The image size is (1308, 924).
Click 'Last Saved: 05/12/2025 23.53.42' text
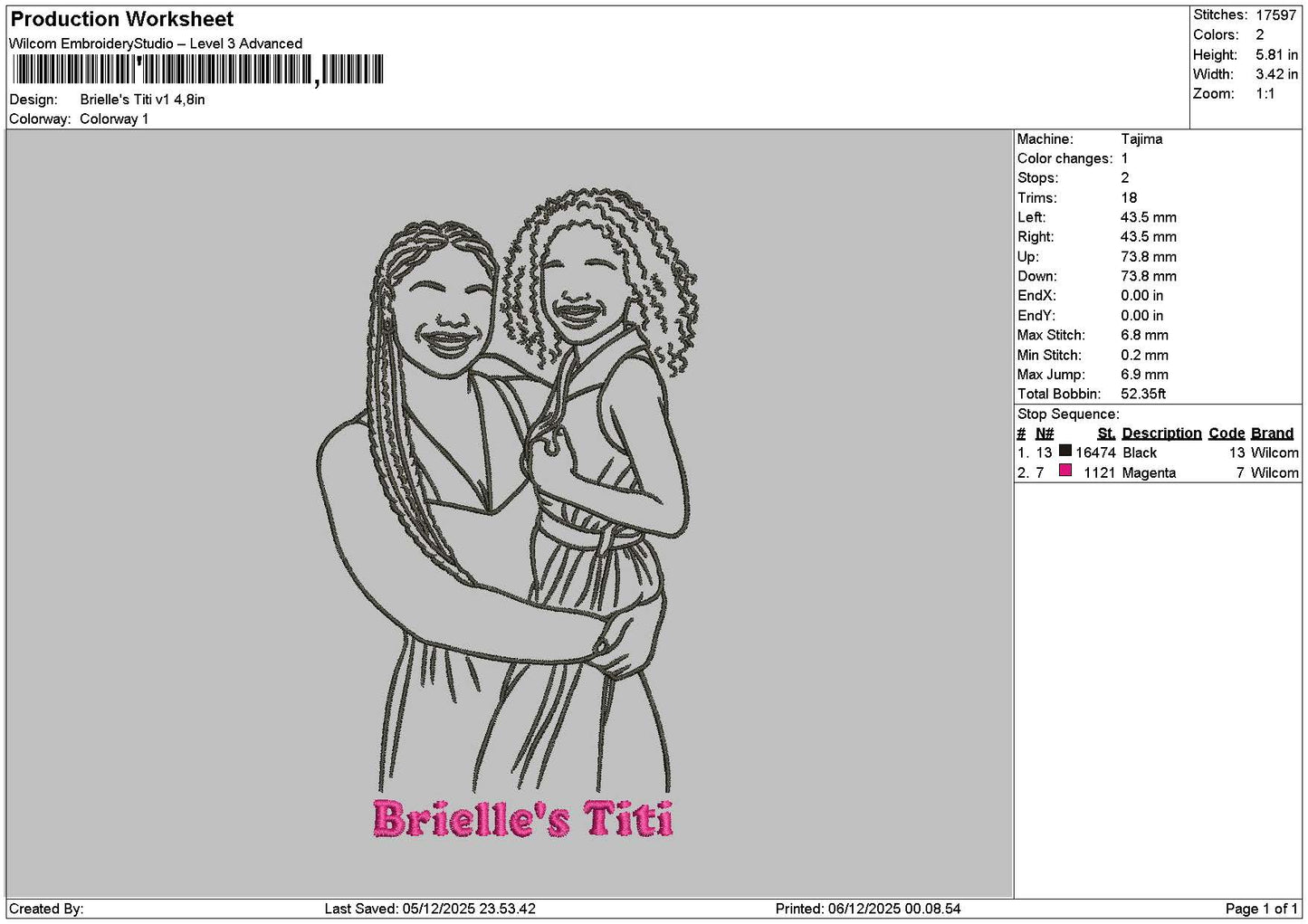(430, 909)
